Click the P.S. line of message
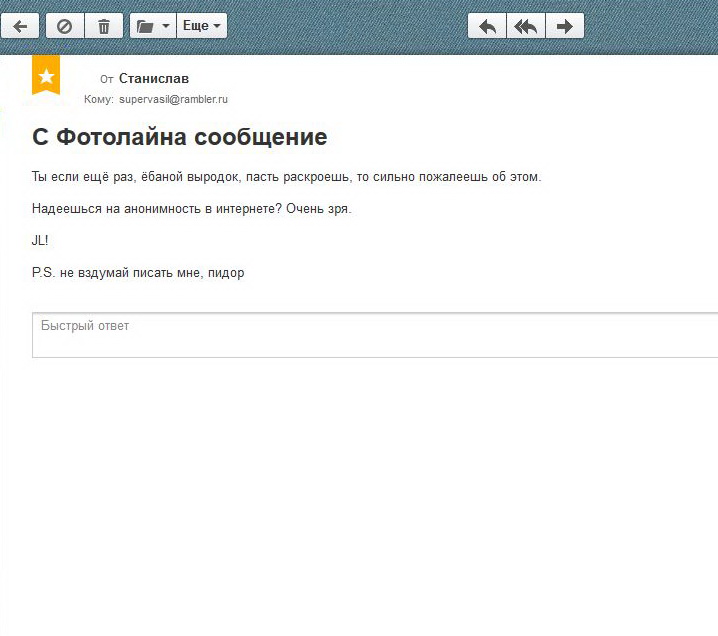Viewport: 718px width, 636px height. click(x=138, y=273)
